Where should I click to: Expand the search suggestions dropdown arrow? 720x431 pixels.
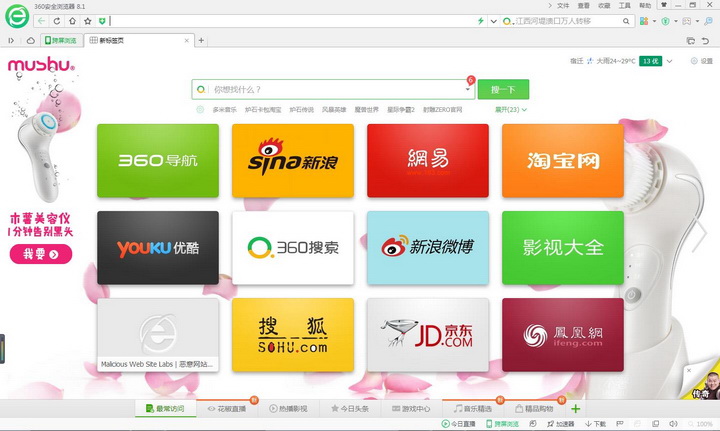(x=468, y=90)
